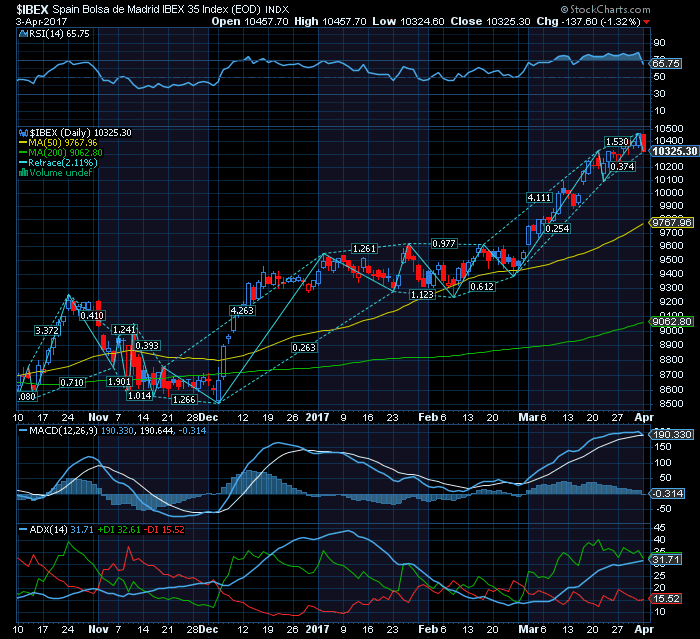
Task: Click the ADX(14) legend label
Action: pyautogui.click(x=48, y=530)
